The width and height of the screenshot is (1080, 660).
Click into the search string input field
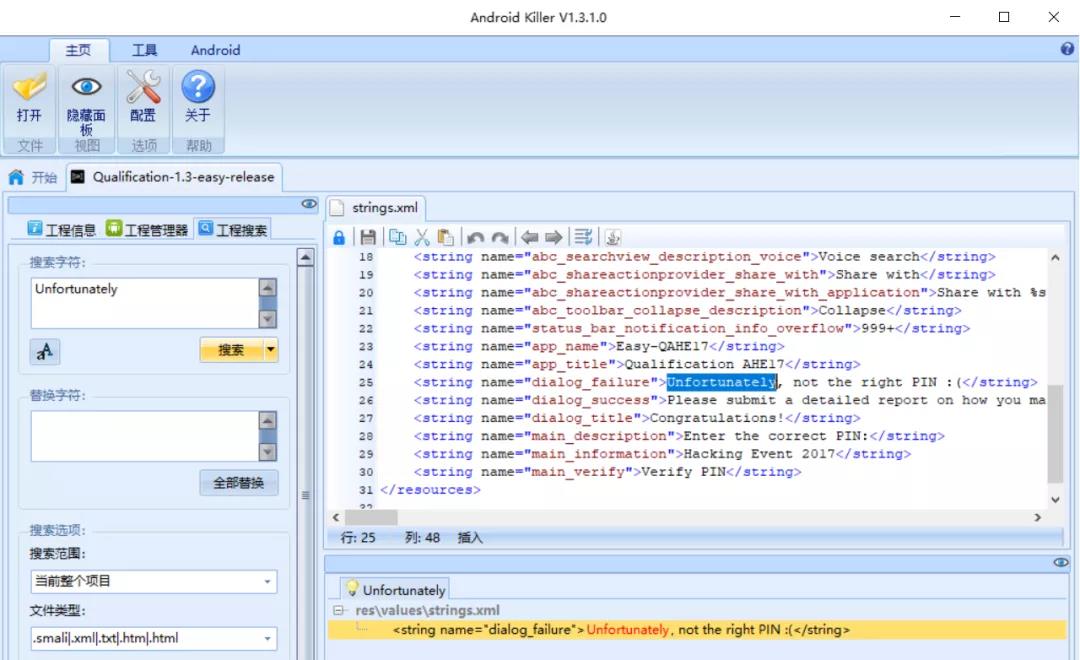(144, 303)
